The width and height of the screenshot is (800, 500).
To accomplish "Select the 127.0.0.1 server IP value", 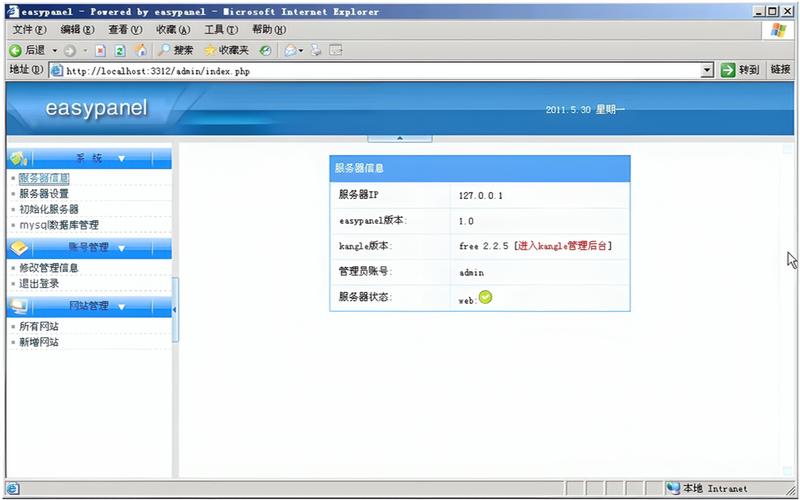I will (481, 195).
